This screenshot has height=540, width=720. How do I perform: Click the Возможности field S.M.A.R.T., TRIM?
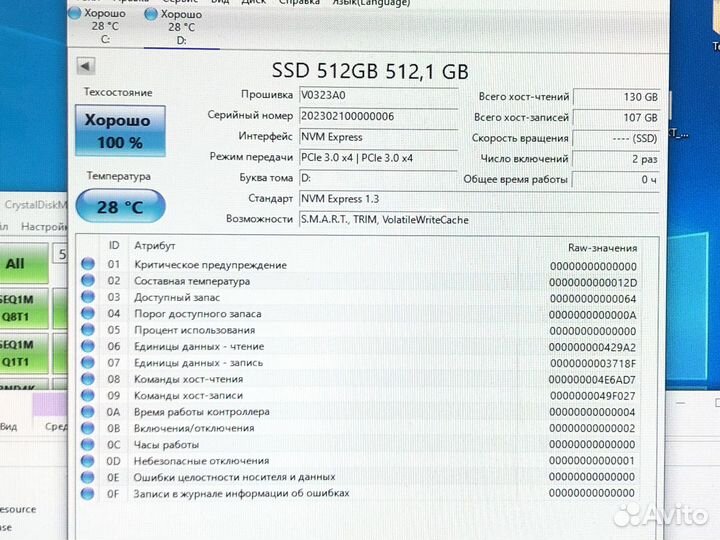coord(479,219)
